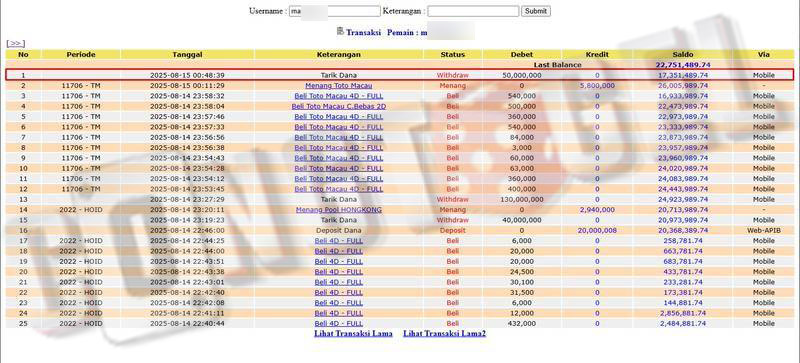The width and height of the screenshot is (800, 363).
Task: Click the Tanggal column header
Action: [187, 54]
